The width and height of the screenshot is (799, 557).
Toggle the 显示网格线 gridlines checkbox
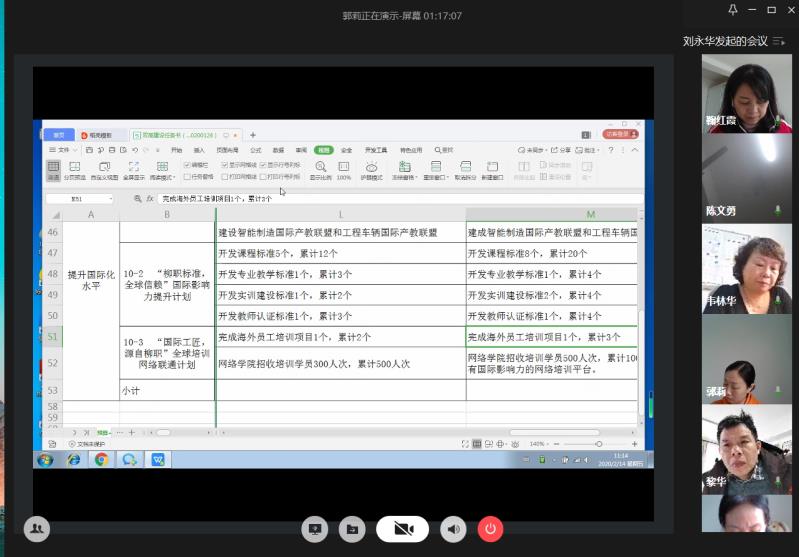(223, 164)
